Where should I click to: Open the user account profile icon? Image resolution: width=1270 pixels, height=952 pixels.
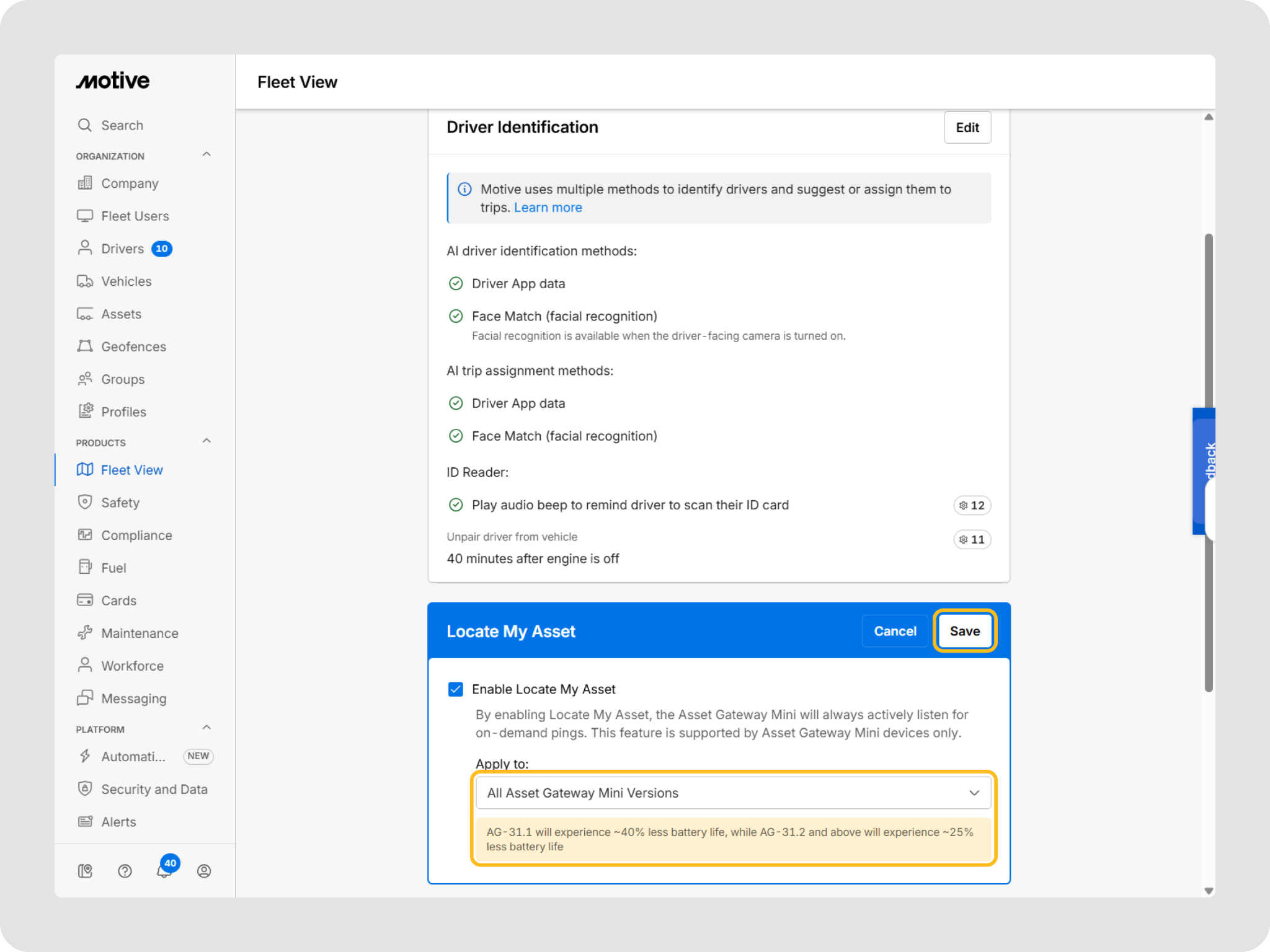(204, 871)
